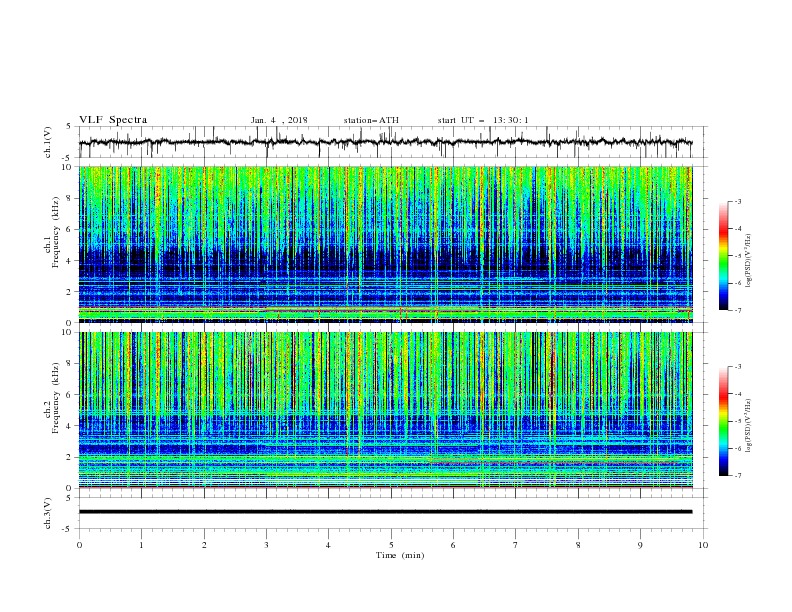The height and width of the screenshot is (612, 792).
Task: Click the 'station=ATH' header text
Action: click(x=371, y=120)
